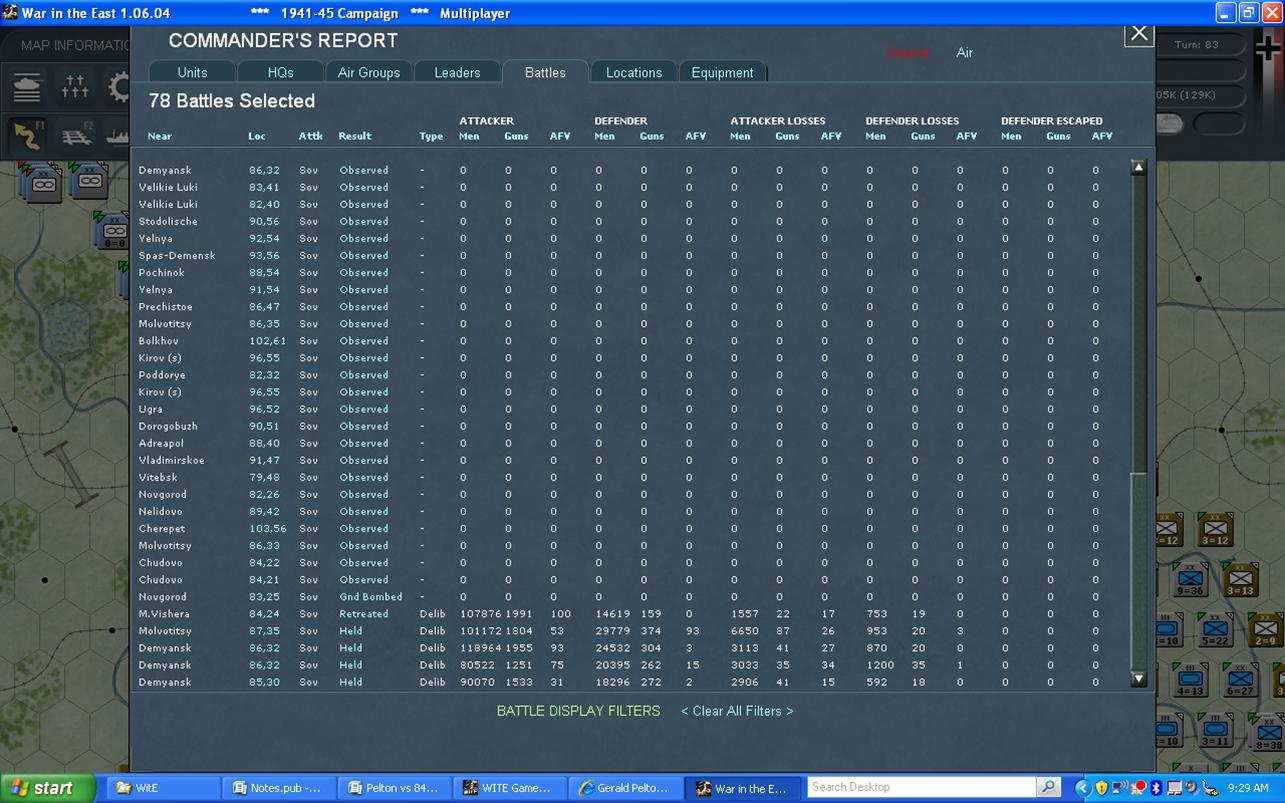The width and height of the screenshot is (1285, 803).
Task: Select the Cherepet battle row
Action: tap(630, 528)
